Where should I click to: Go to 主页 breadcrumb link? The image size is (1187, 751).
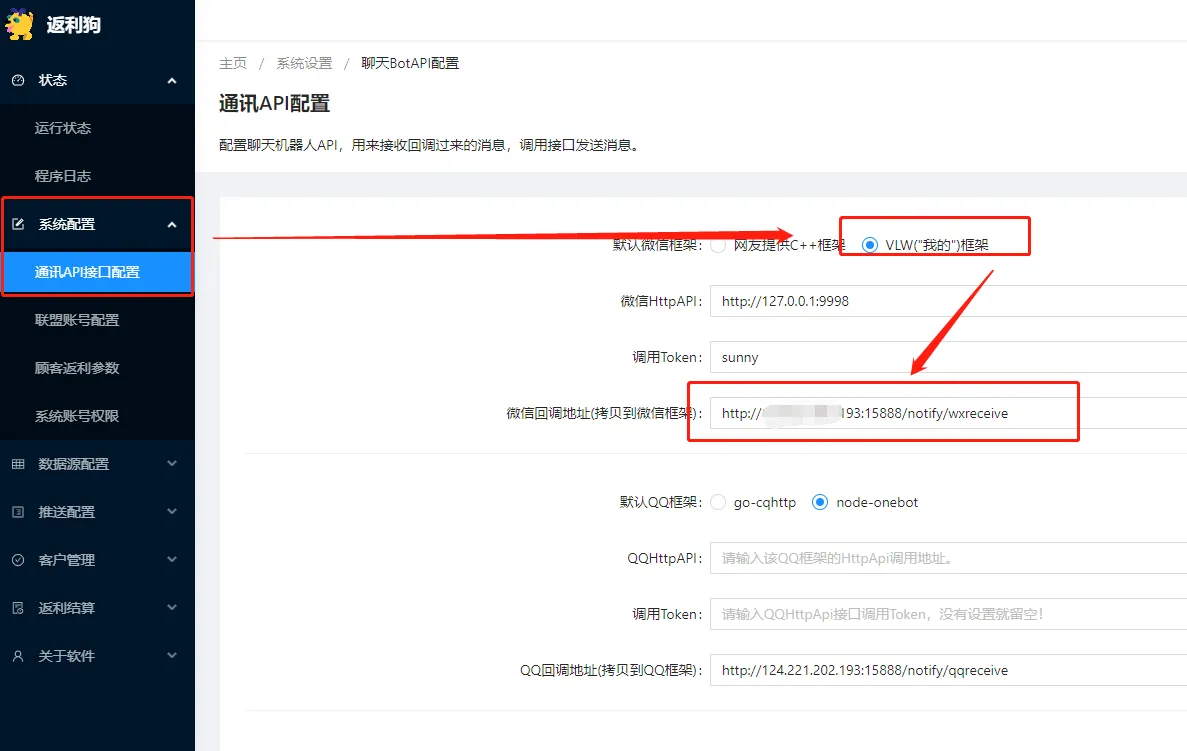pyautogui.click(x=233, y=63)
